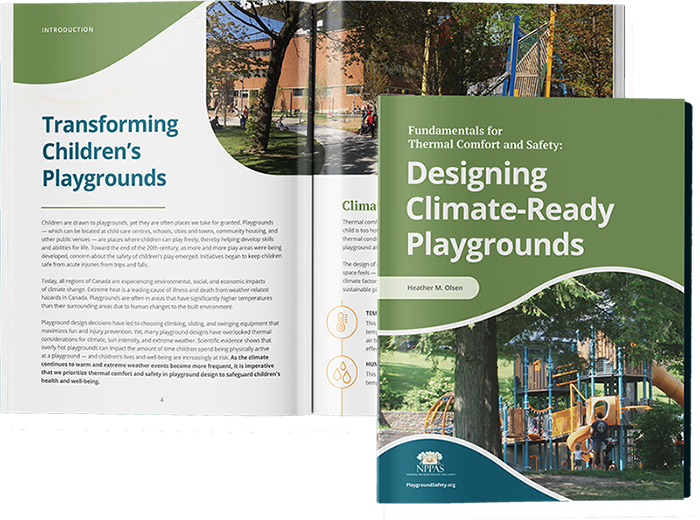Click the partially hidden Clima heading
This screenshot has width=700, height=520.
point(359,206)
